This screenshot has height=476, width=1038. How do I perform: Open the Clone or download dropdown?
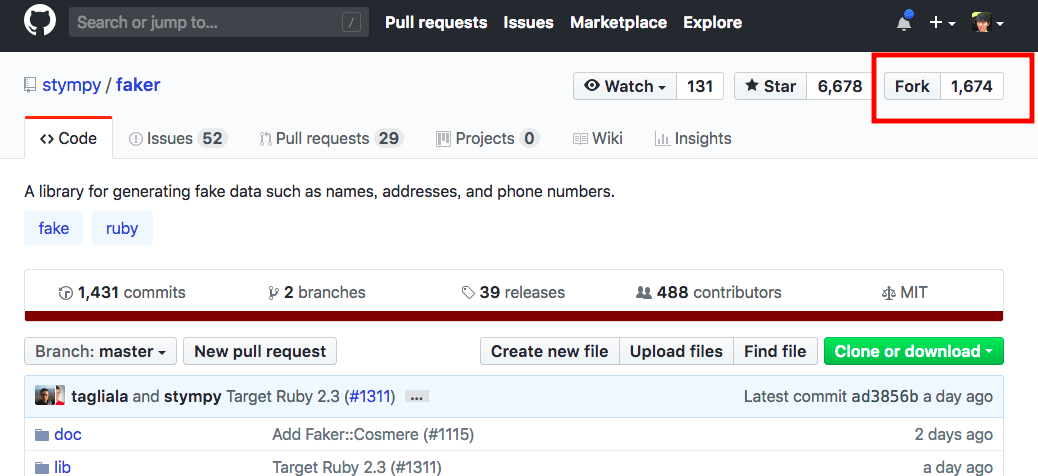(914, 351)
